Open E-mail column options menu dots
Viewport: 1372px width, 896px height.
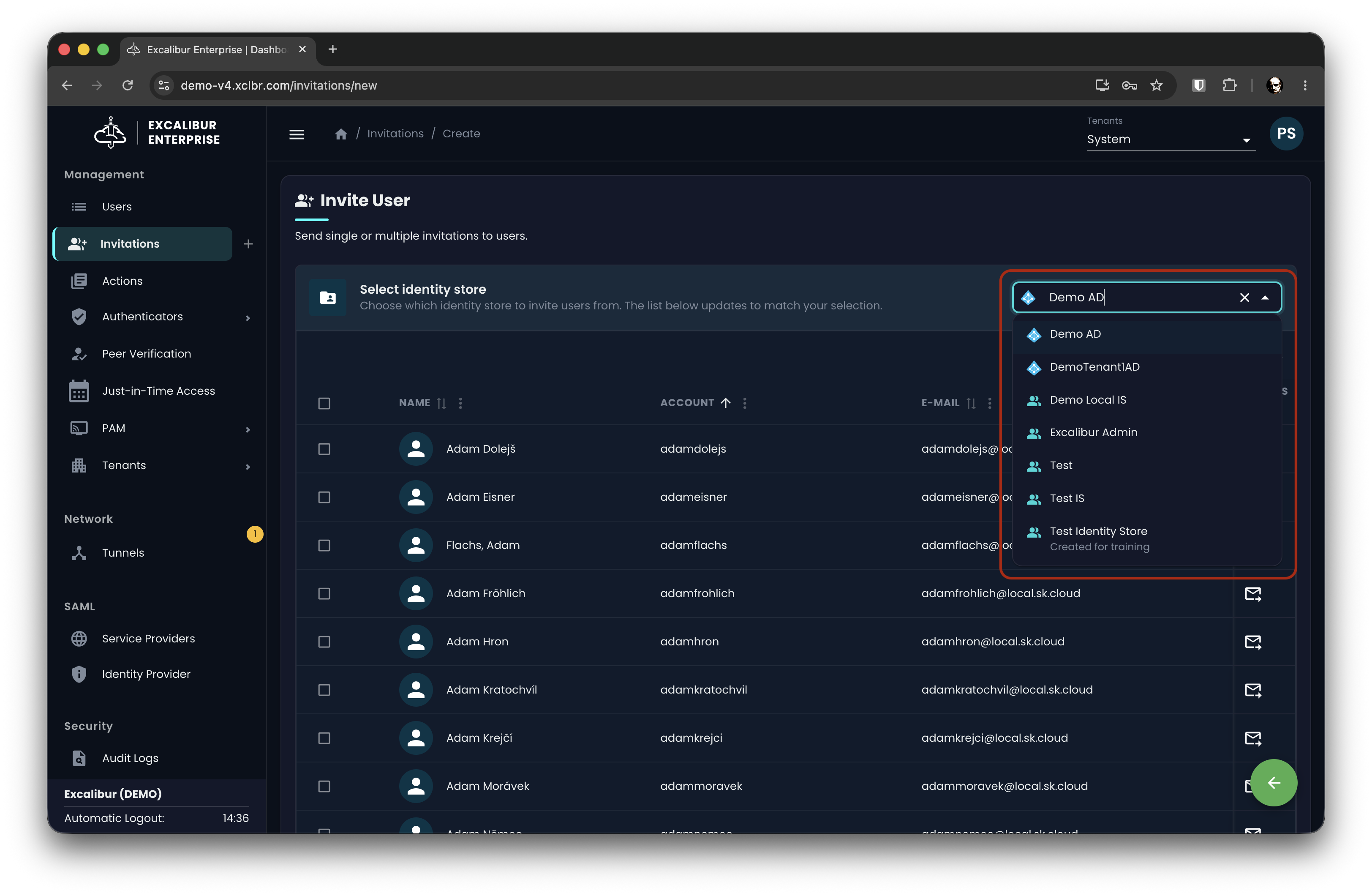tap(989, 403)
